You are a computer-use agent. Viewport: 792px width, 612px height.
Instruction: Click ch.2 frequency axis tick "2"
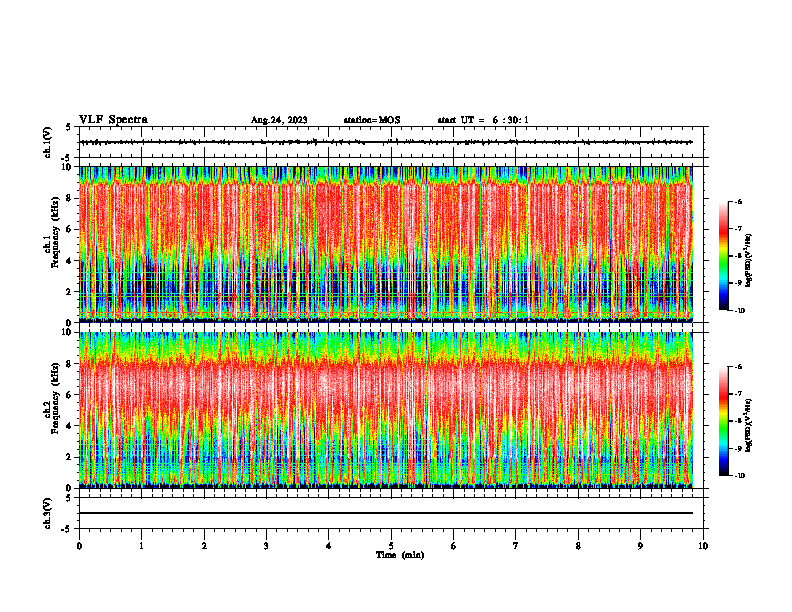pos(70,457)
